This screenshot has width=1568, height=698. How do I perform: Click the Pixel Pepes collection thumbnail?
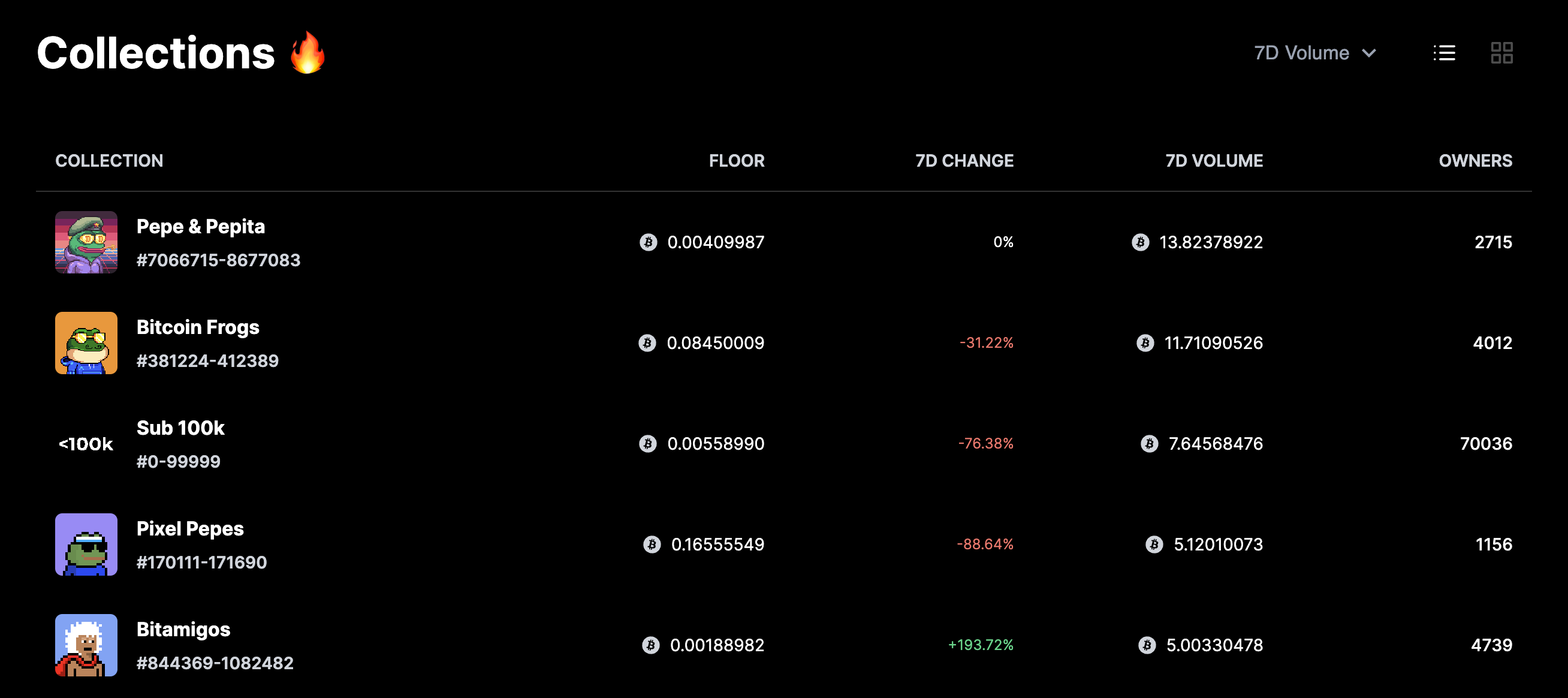coord(86,544)
